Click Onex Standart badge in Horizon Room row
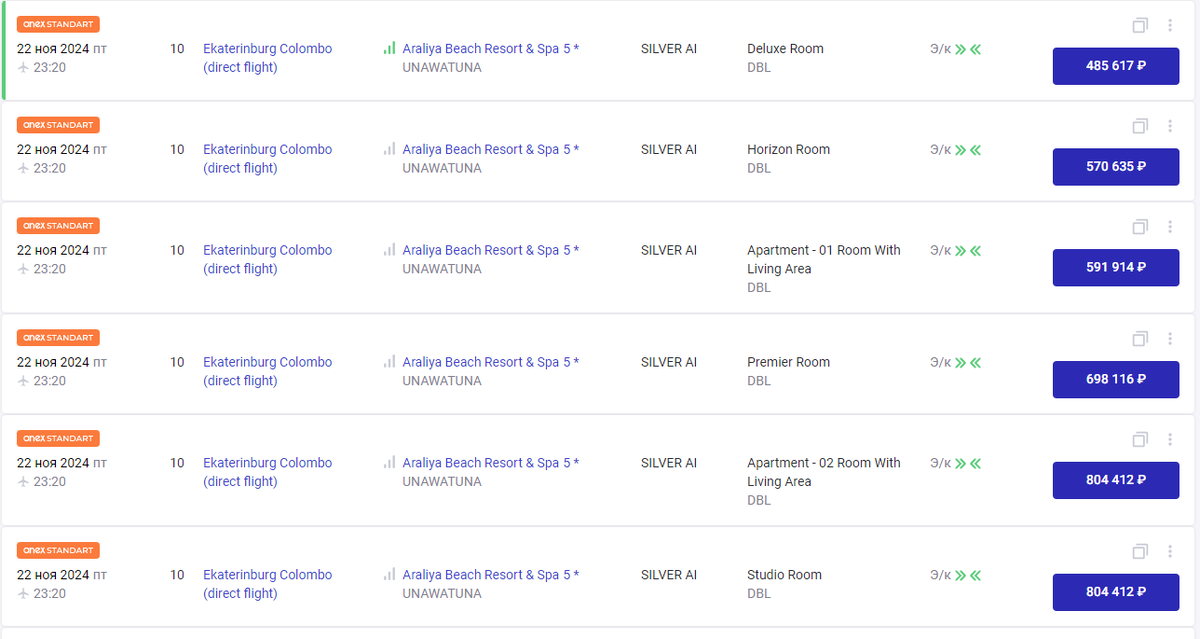 click(x=58, y=125)
